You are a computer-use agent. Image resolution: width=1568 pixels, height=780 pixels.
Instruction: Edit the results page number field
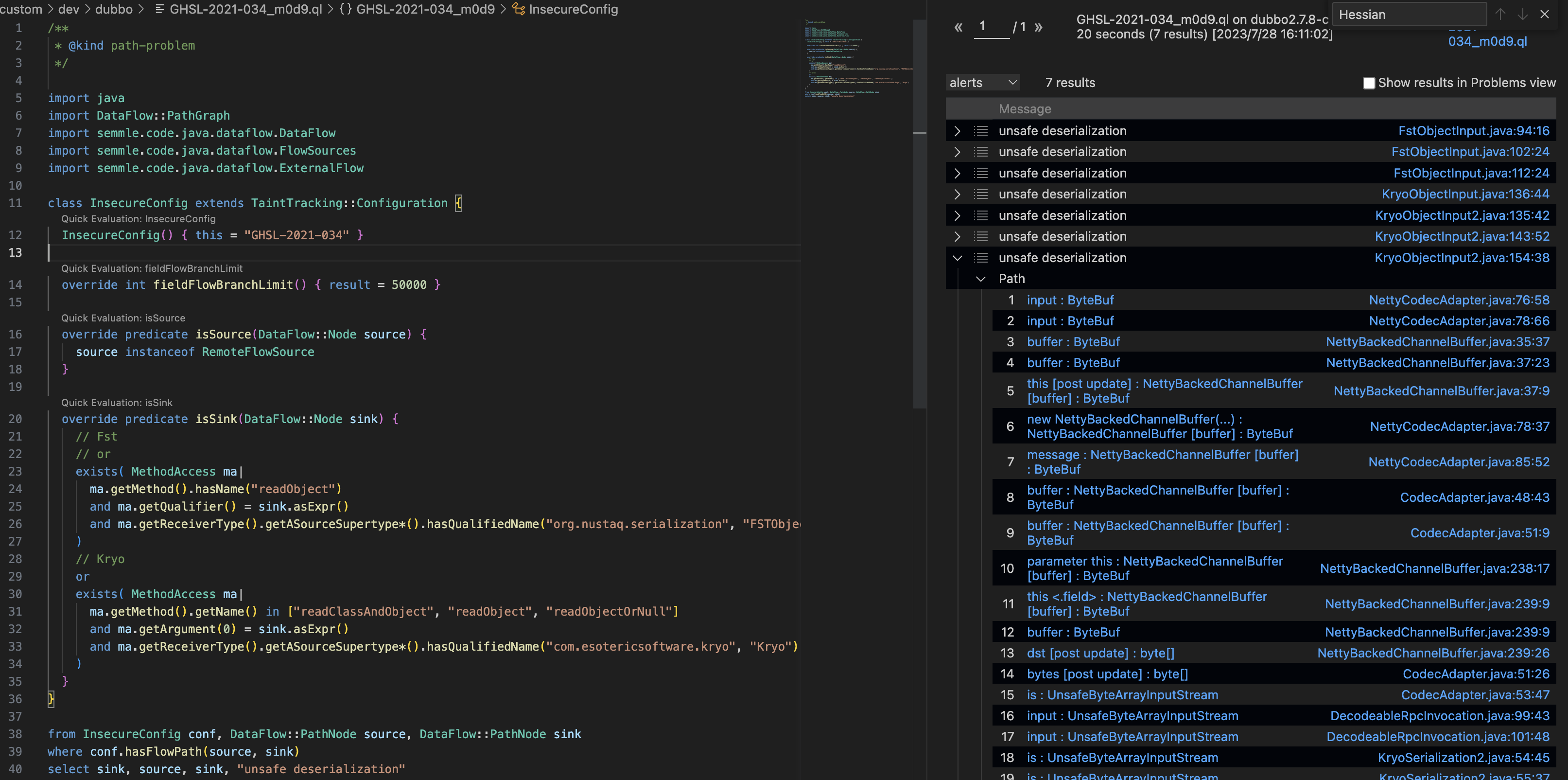pos(992,26)
